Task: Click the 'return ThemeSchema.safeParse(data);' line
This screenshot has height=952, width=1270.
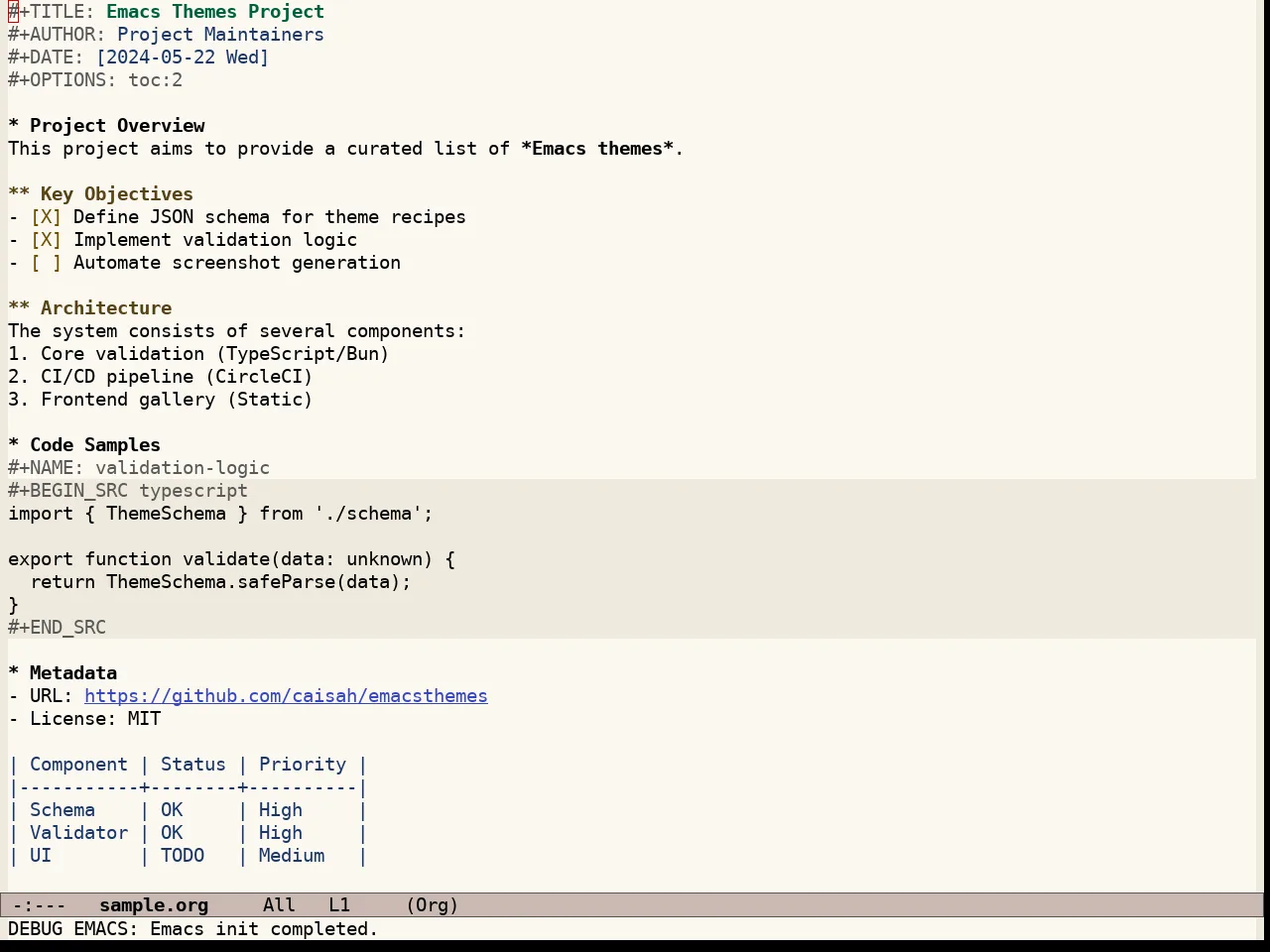Action: point(220,582)
